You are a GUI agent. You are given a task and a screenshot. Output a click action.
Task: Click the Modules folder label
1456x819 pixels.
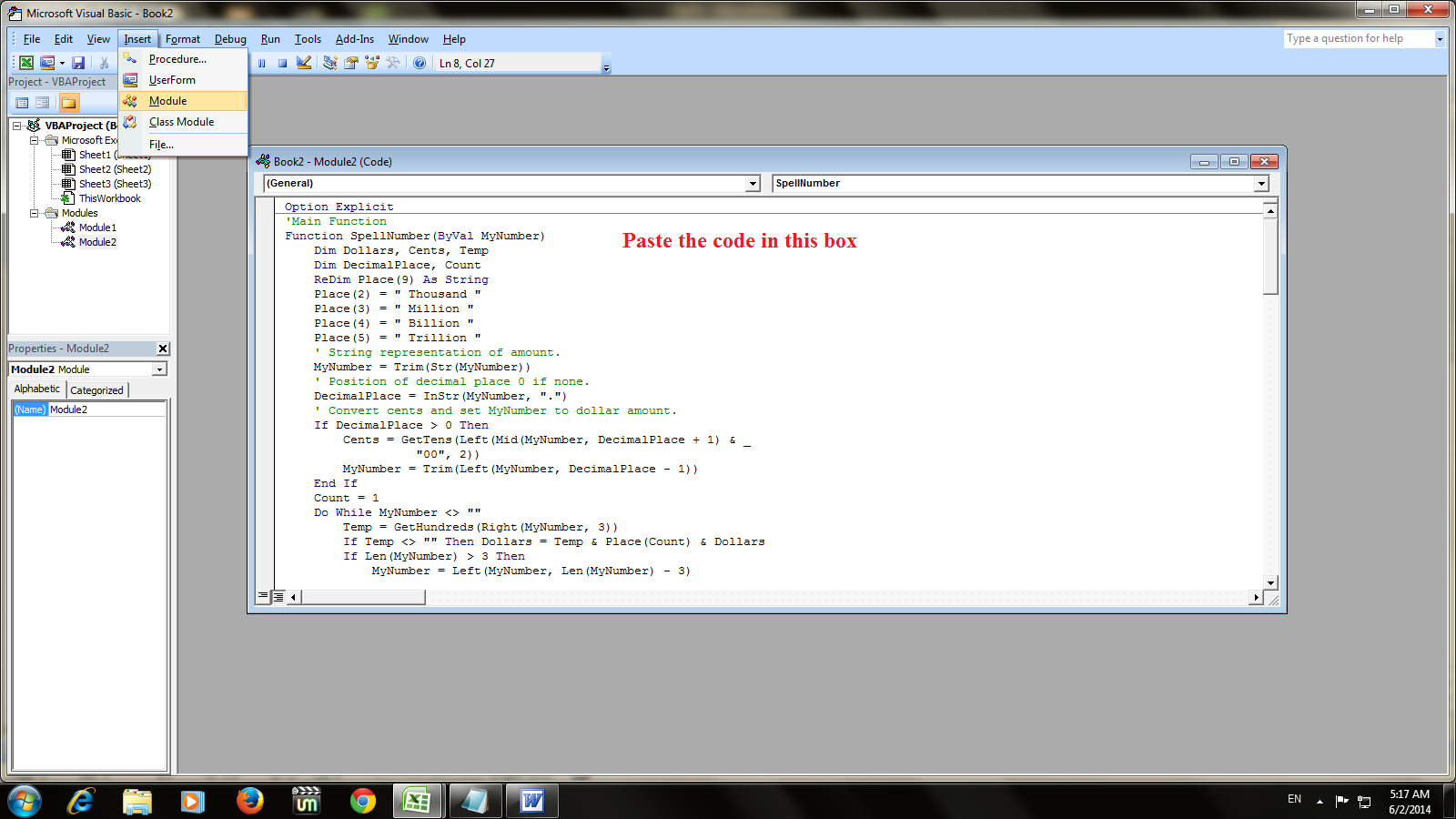click(x=80, y=213)
